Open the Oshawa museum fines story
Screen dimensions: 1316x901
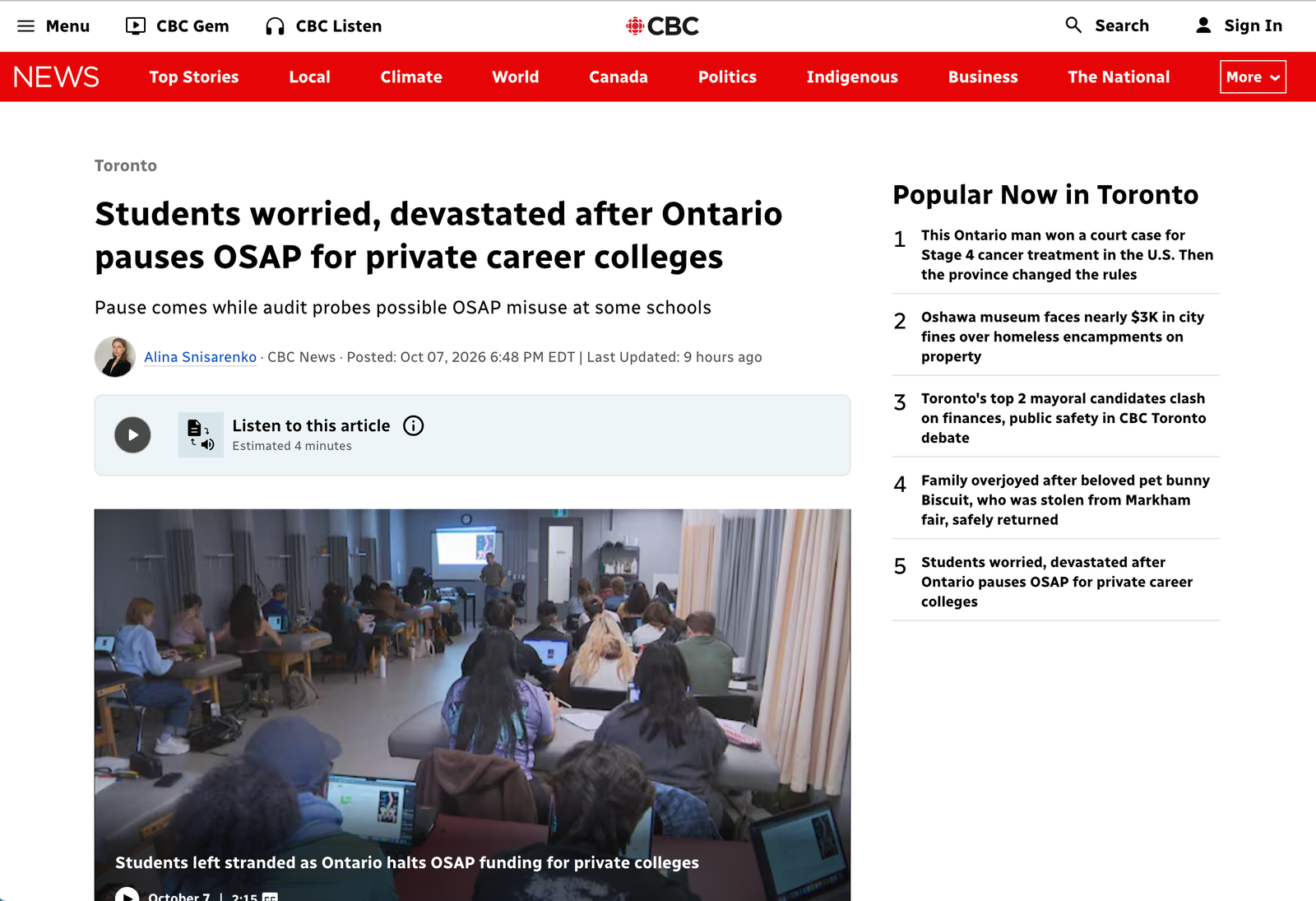[1063, 337]
